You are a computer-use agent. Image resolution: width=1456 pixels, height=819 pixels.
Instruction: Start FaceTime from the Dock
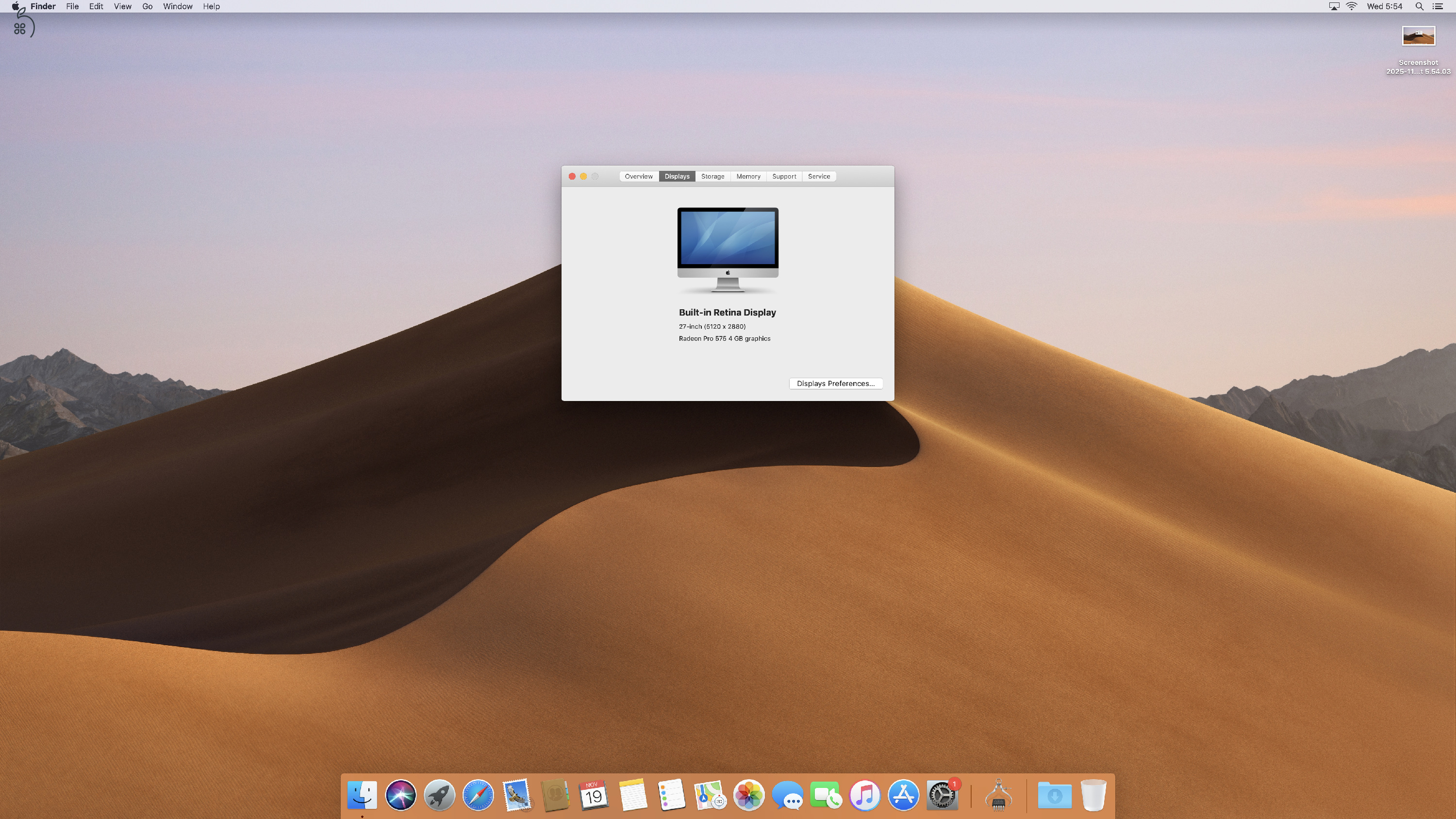(827, 795)
